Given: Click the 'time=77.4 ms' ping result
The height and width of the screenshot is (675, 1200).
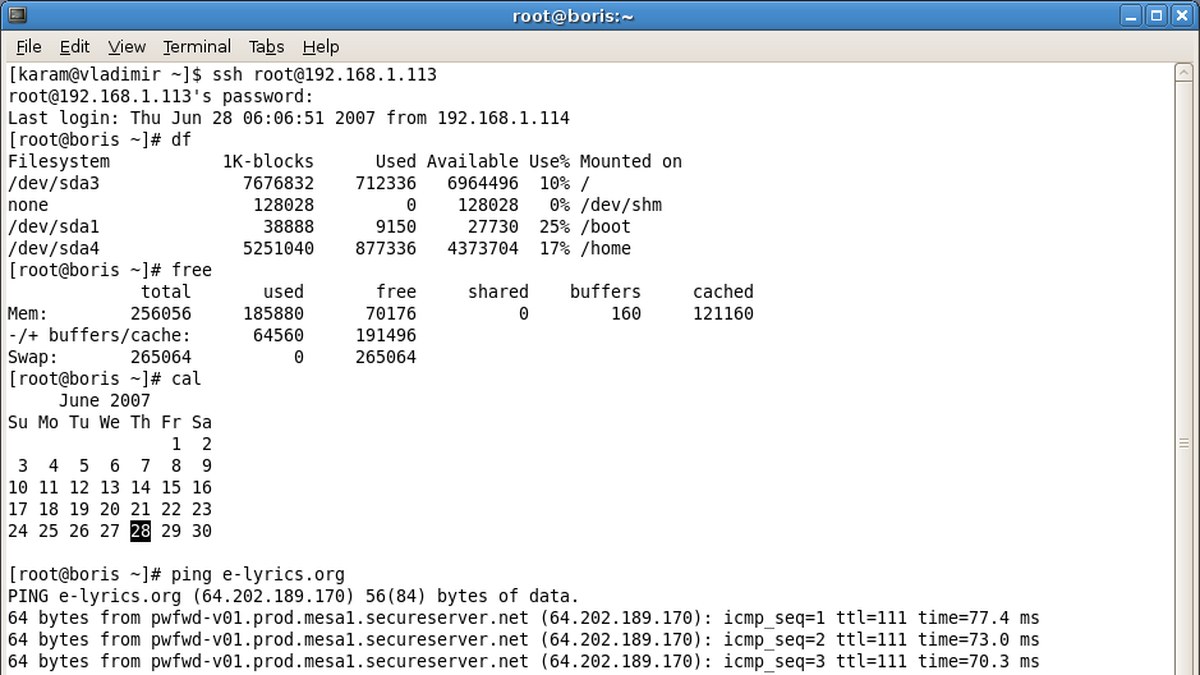Looking at the screenshot, I should 977,618.
